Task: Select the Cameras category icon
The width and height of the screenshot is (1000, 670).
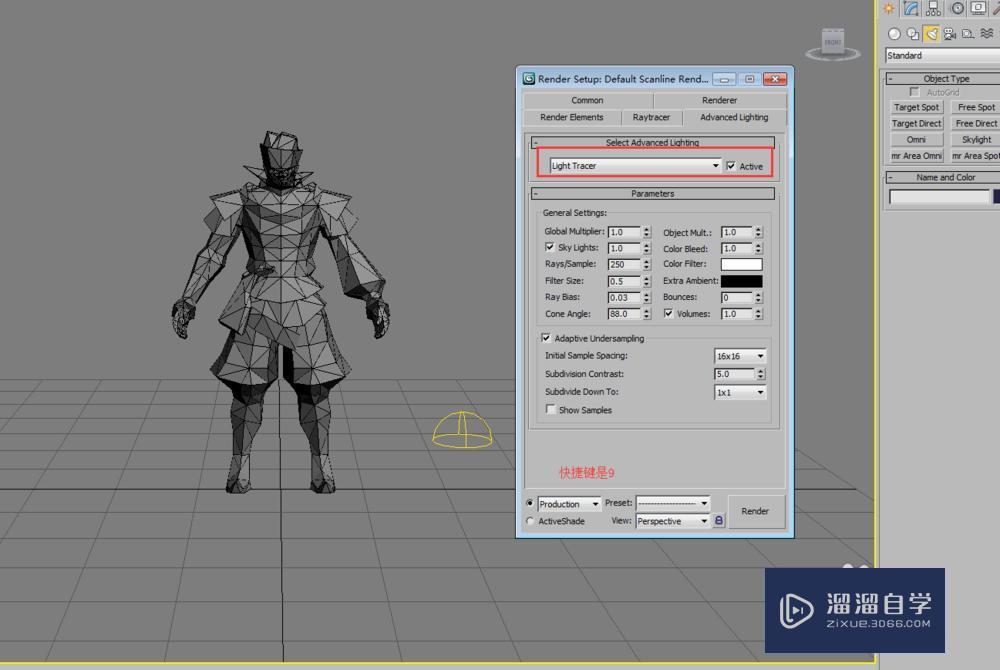Action: pos(950,34)
